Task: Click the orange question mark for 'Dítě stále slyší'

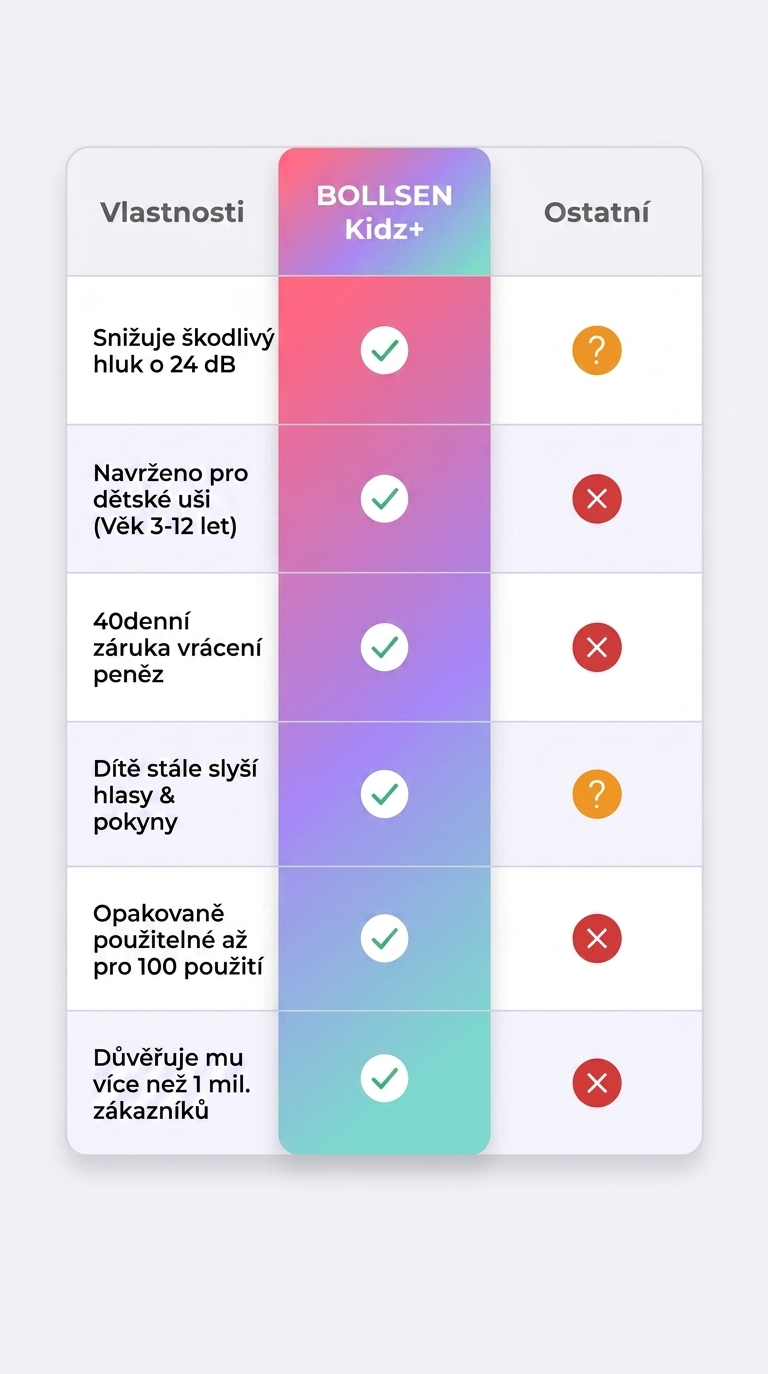Action: point(597,795)
